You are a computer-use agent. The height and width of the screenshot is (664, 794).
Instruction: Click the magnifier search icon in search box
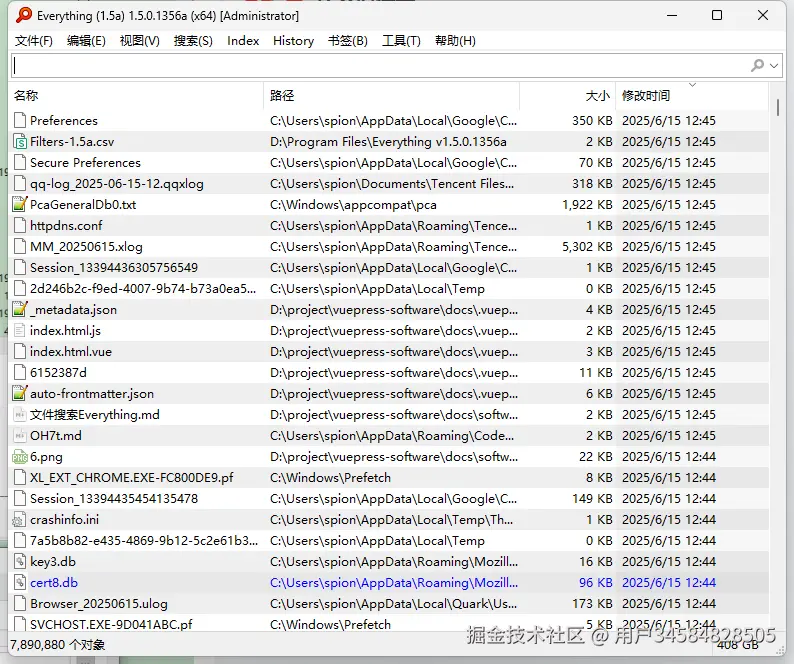point(758,65)
